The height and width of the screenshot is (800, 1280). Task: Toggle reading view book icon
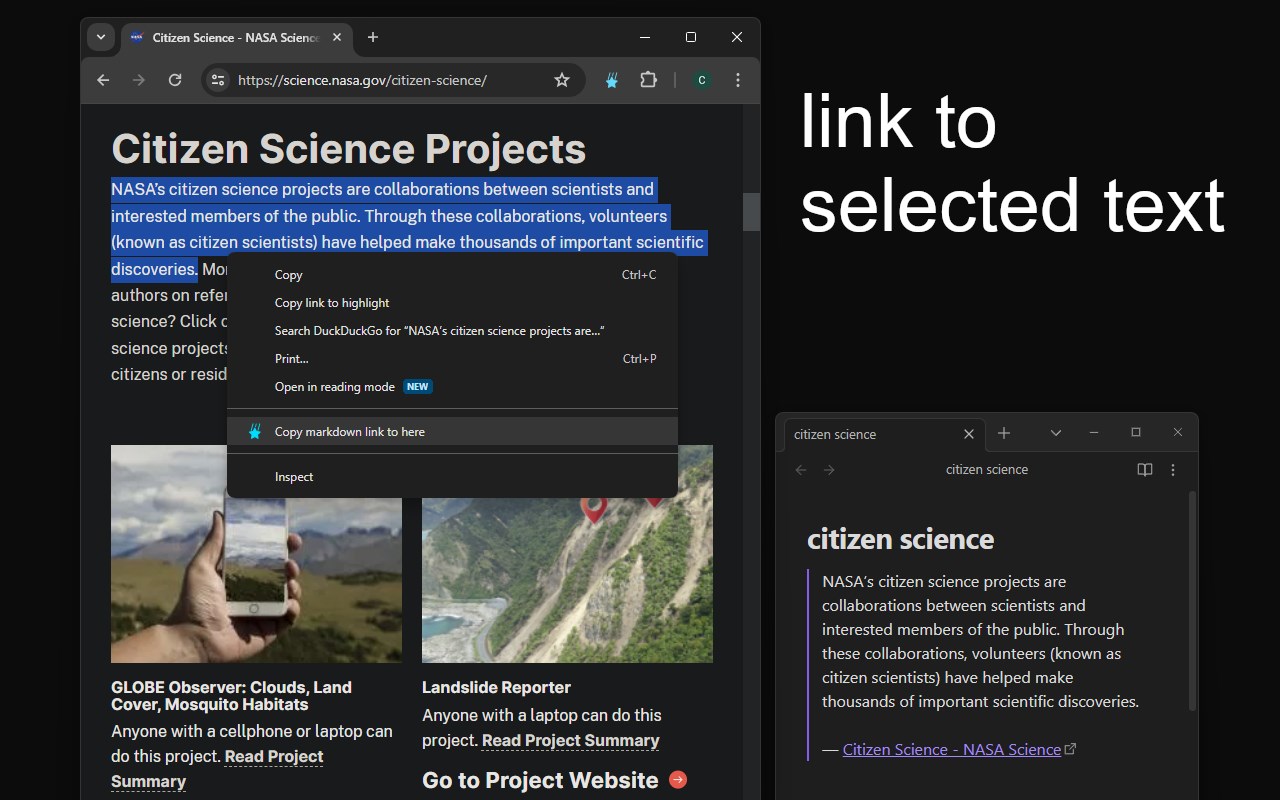coord(1145,470)
